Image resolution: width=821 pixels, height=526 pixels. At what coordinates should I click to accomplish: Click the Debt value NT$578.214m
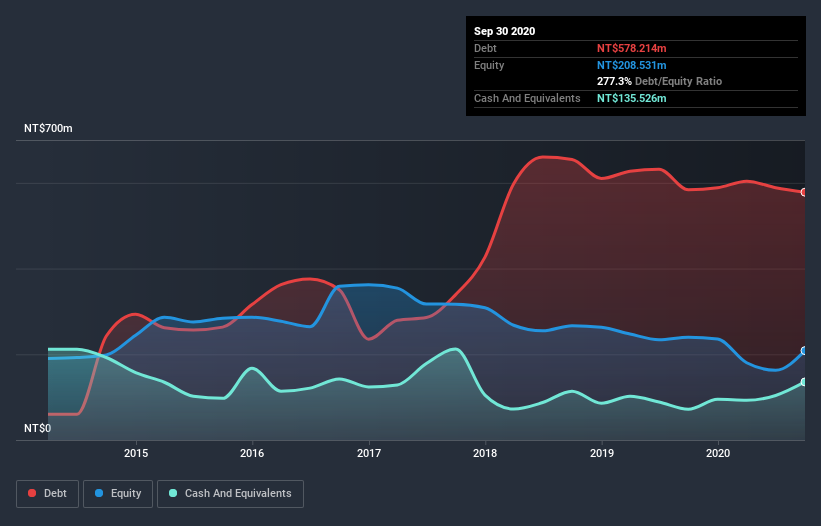tap(631, 48)
